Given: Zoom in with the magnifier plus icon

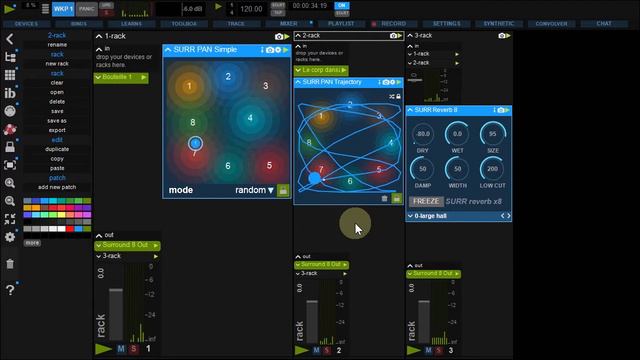Looking at the screenshot, I should coord(10,183).
